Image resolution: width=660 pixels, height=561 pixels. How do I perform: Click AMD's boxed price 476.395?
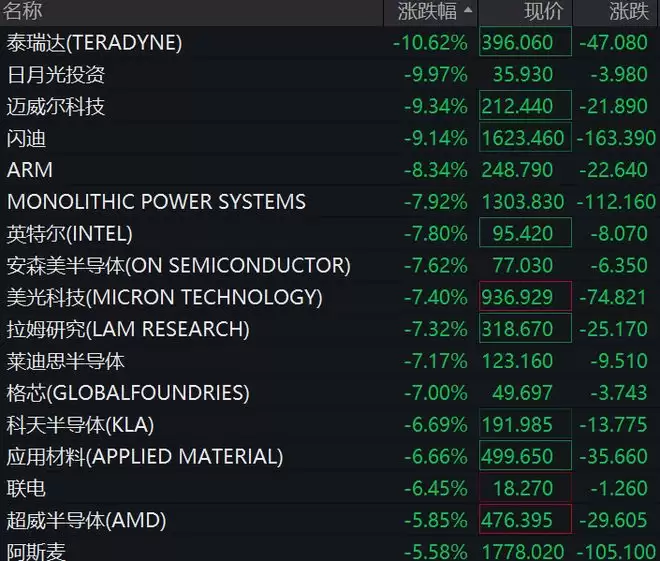tap(525, 519)
